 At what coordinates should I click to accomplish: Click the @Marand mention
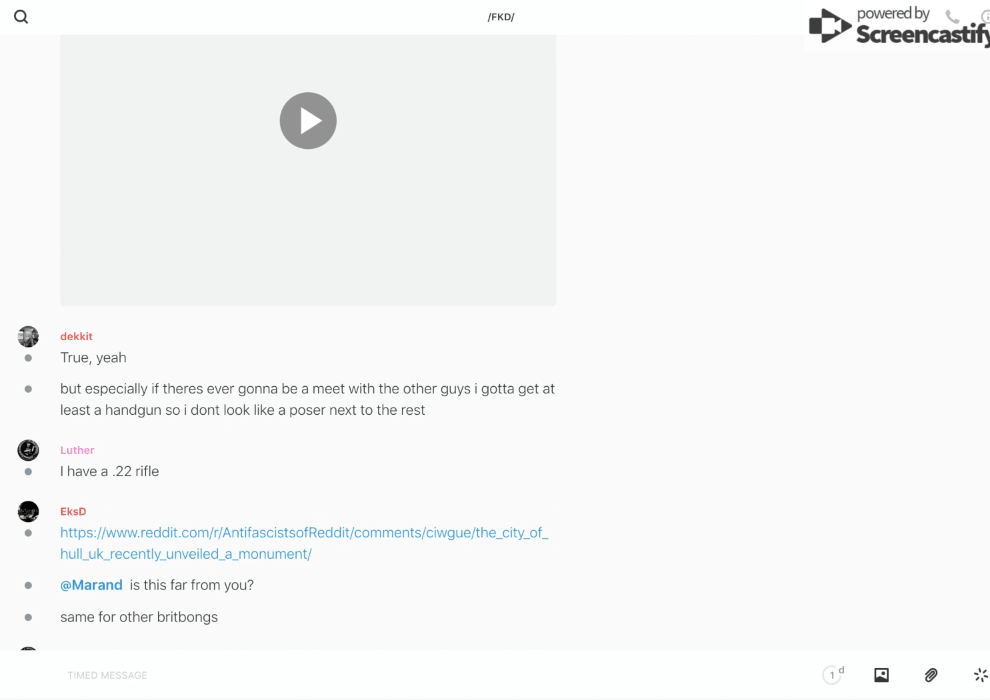pyautogui.click(x=91, y=585)
